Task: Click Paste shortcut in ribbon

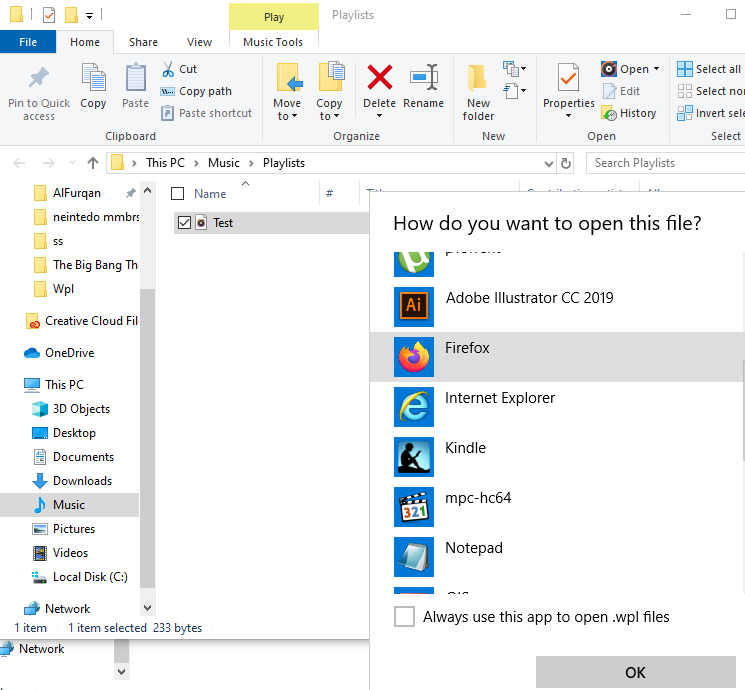Action: click(206, 113)
